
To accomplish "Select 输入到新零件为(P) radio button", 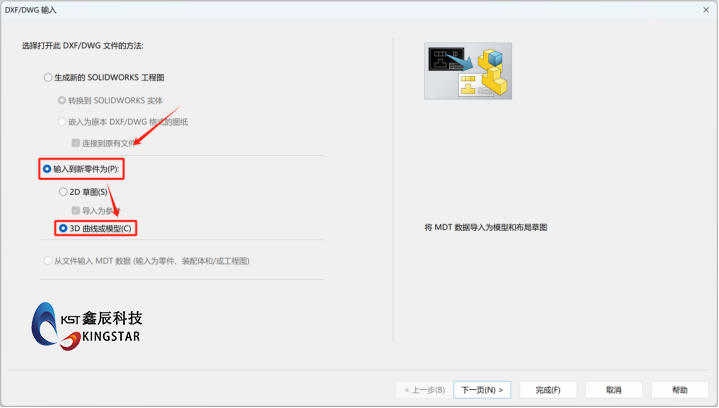I will (x=47, y=169).
